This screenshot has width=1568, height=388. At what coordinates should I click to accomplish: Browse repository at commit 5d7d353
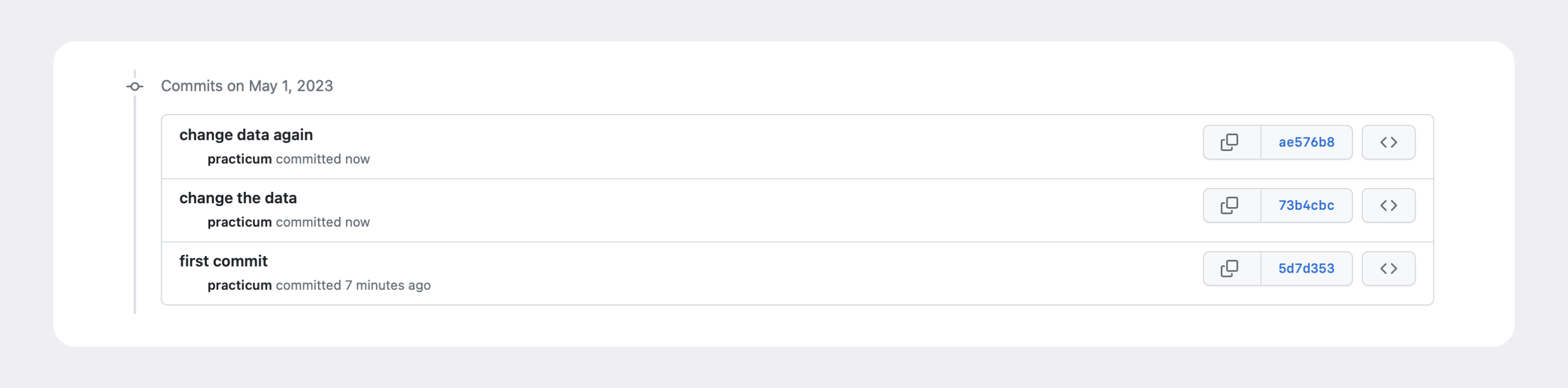click(1388, 269)
